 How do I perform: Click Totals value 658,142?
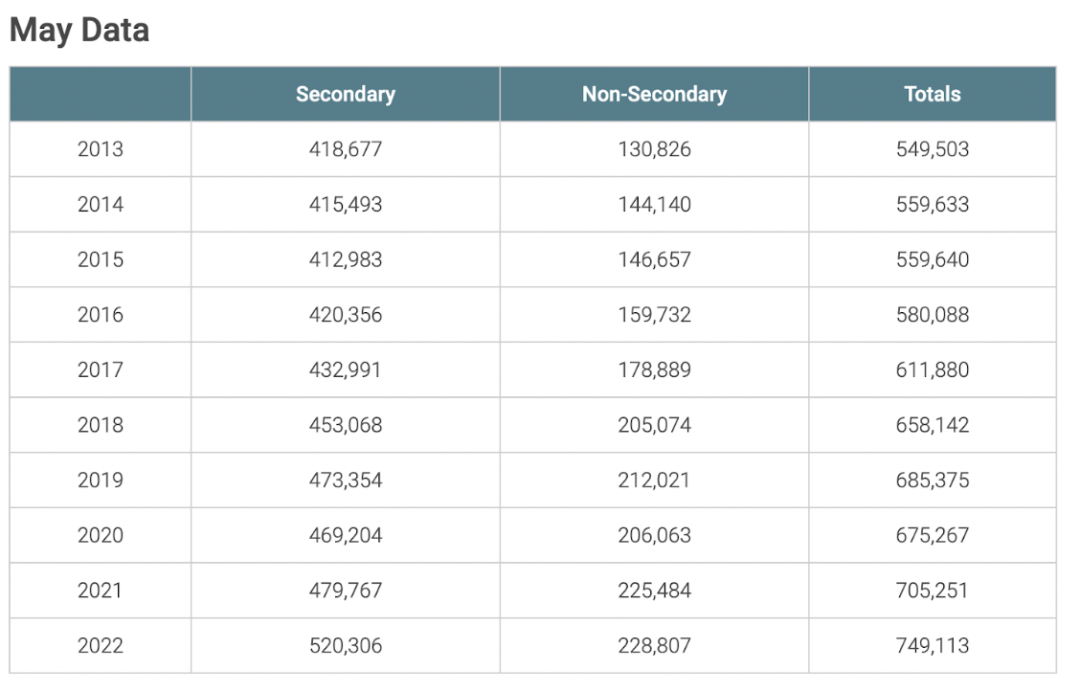(932, 425)
